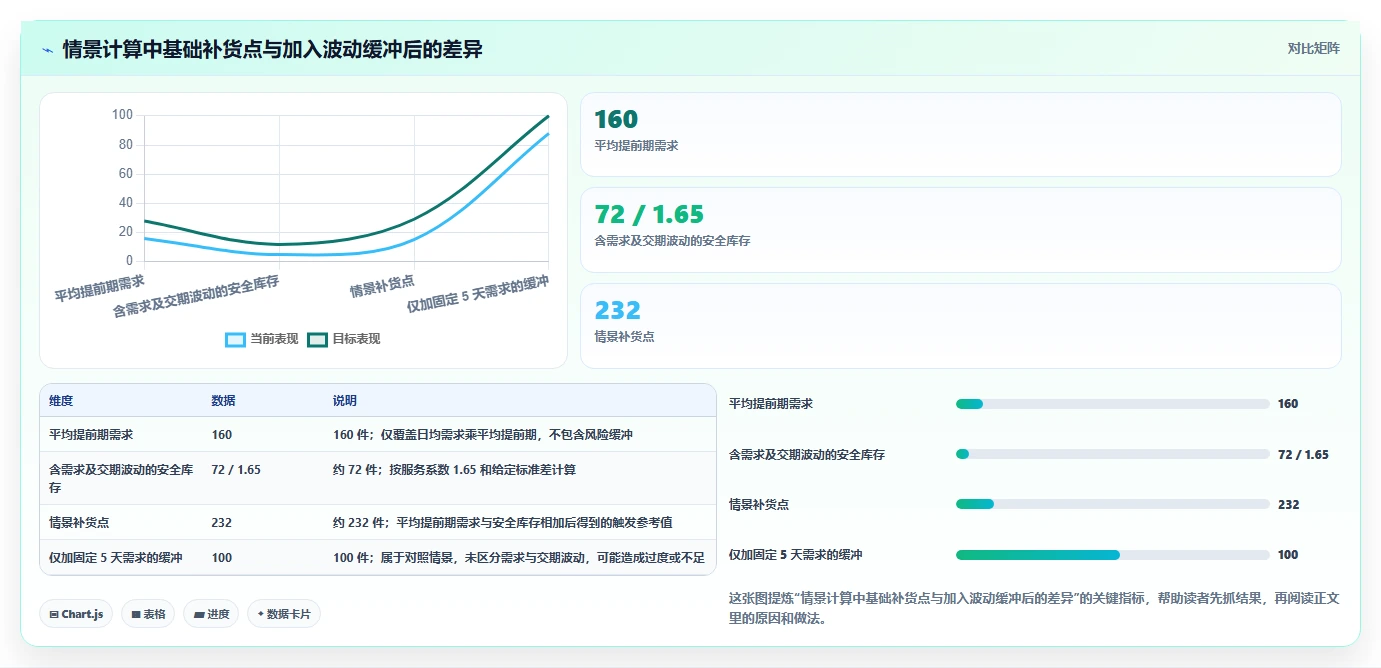Click the progress value 72 / 1.65

coord(1303,454)
